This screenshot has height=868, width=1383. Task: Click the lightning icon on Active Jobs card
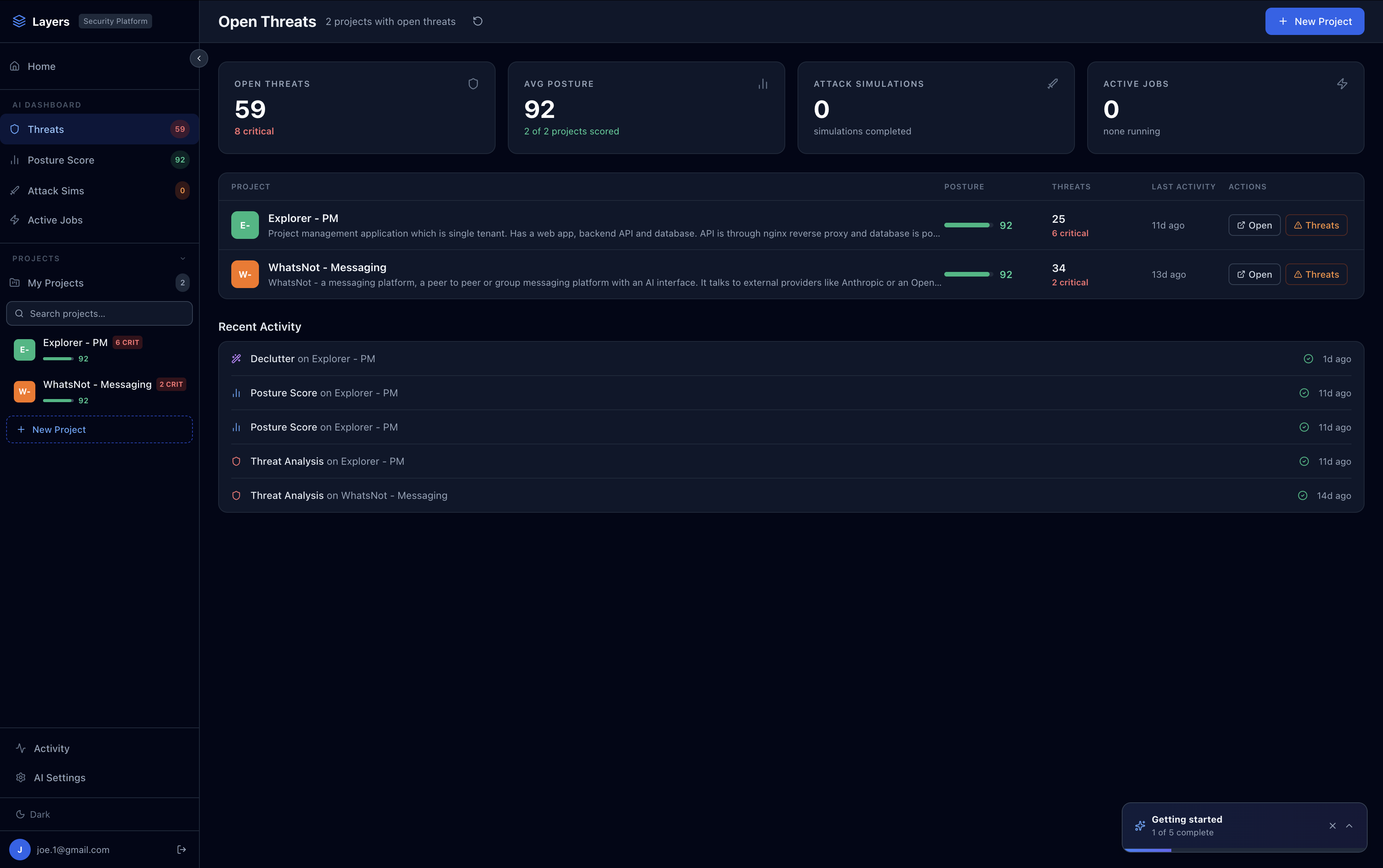coord(1342,84)
